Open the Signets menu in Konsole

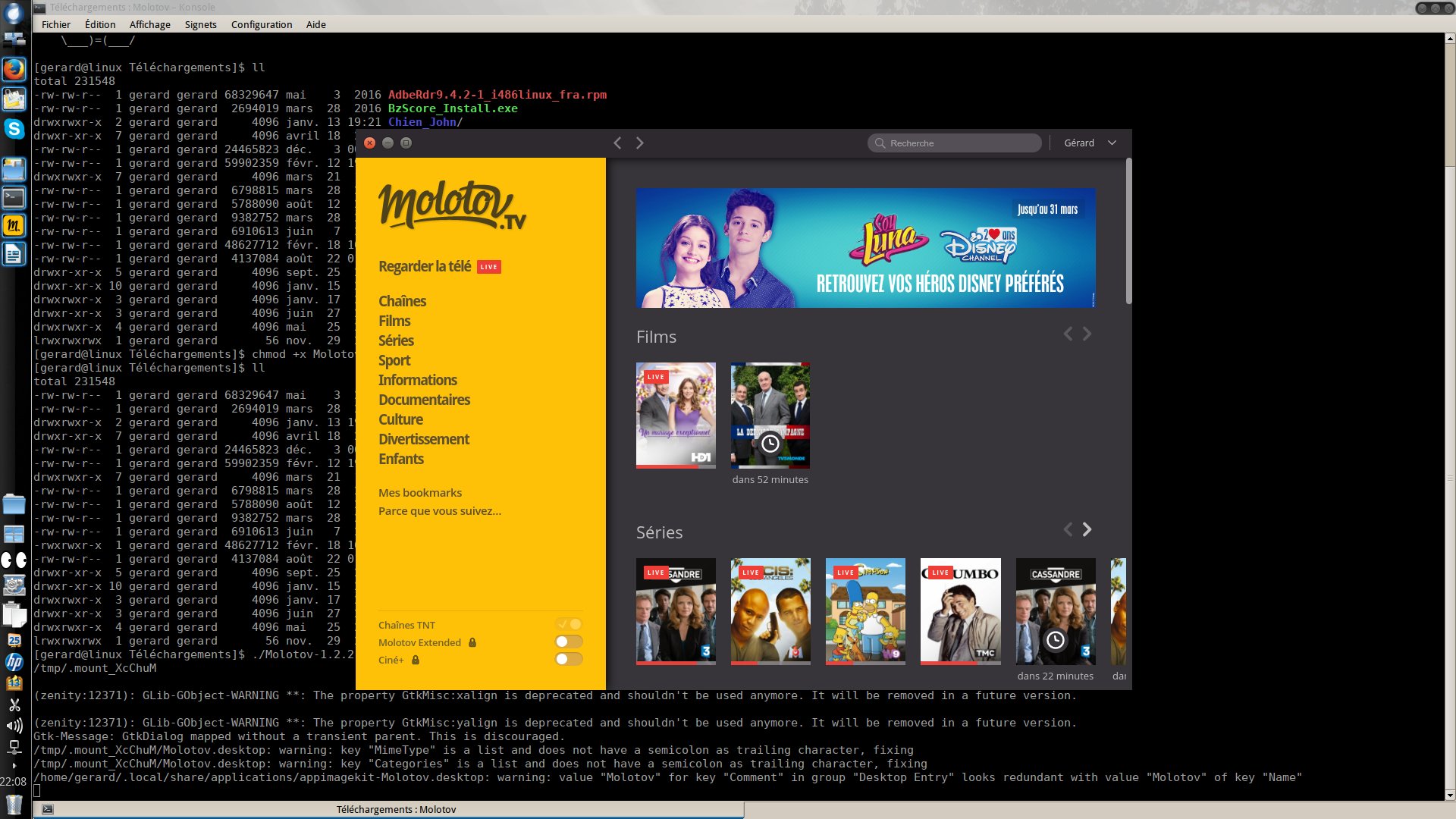(x=200, y=24)
